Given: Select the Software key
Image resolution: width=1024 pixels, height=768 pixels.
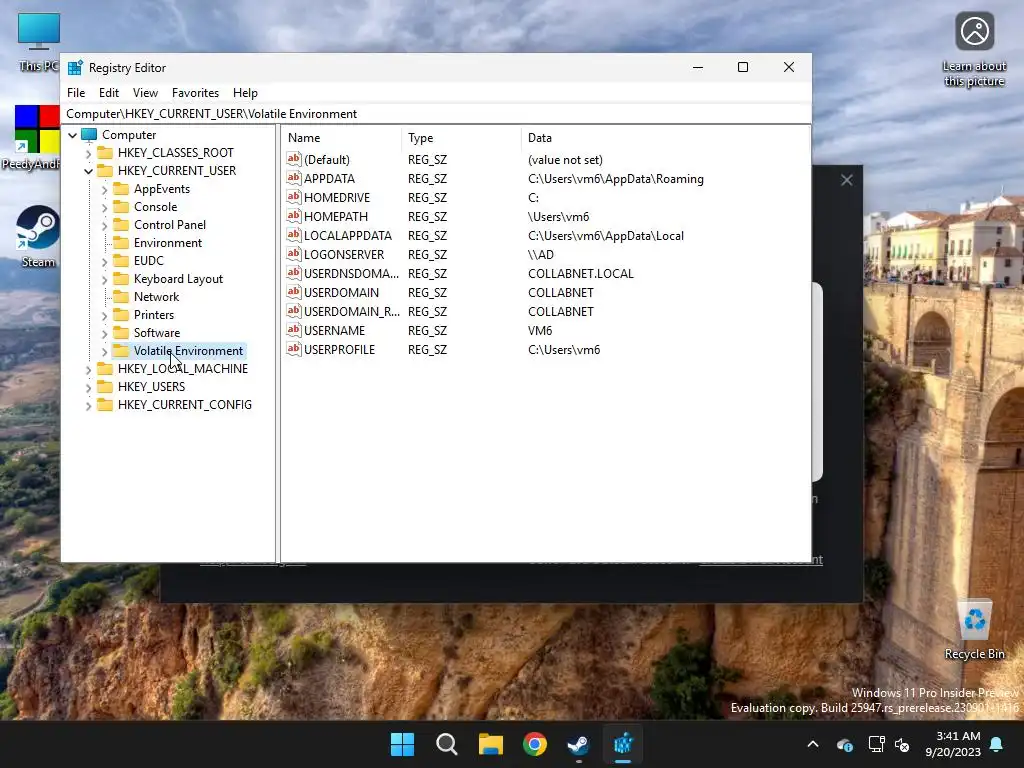Looking at the screenshot, I should pos(157,332).
